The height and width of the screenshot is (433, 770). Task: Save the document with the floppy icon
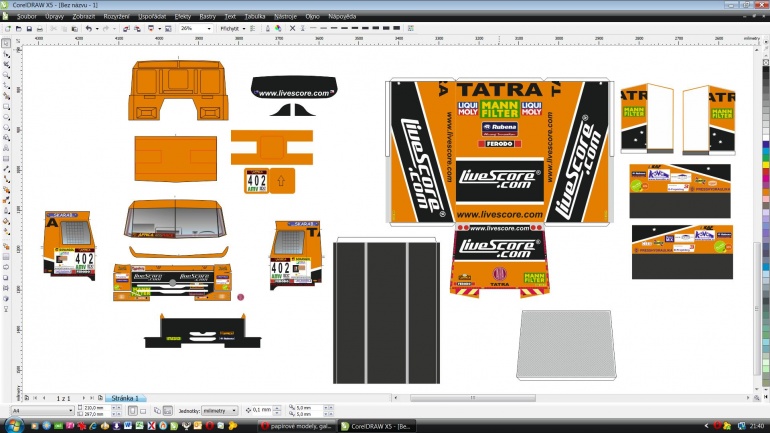[x=29, y=28]
